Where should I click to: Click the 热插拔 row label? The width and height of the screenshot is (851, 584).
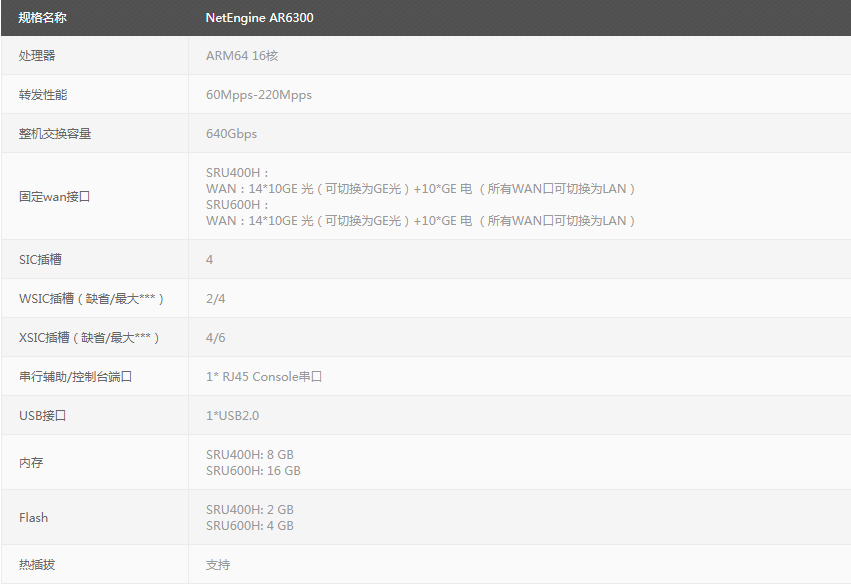(37, 564)
